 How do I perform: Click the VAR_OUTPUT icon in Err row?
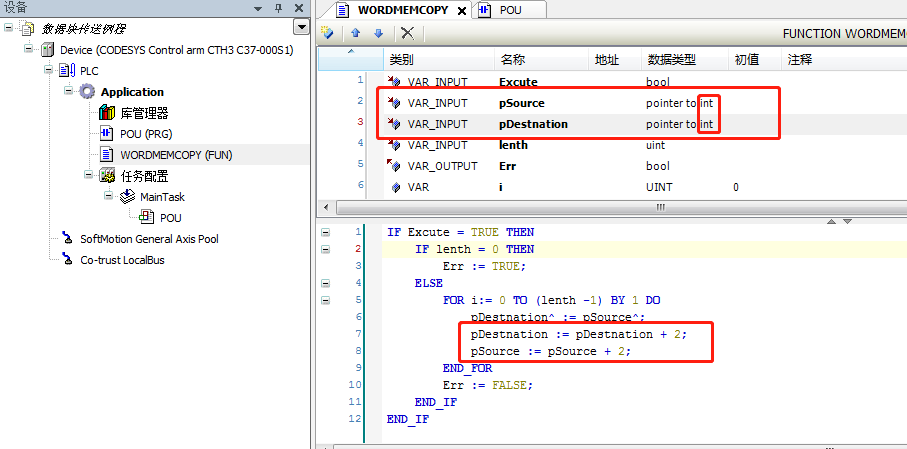(x=394, y=165)
